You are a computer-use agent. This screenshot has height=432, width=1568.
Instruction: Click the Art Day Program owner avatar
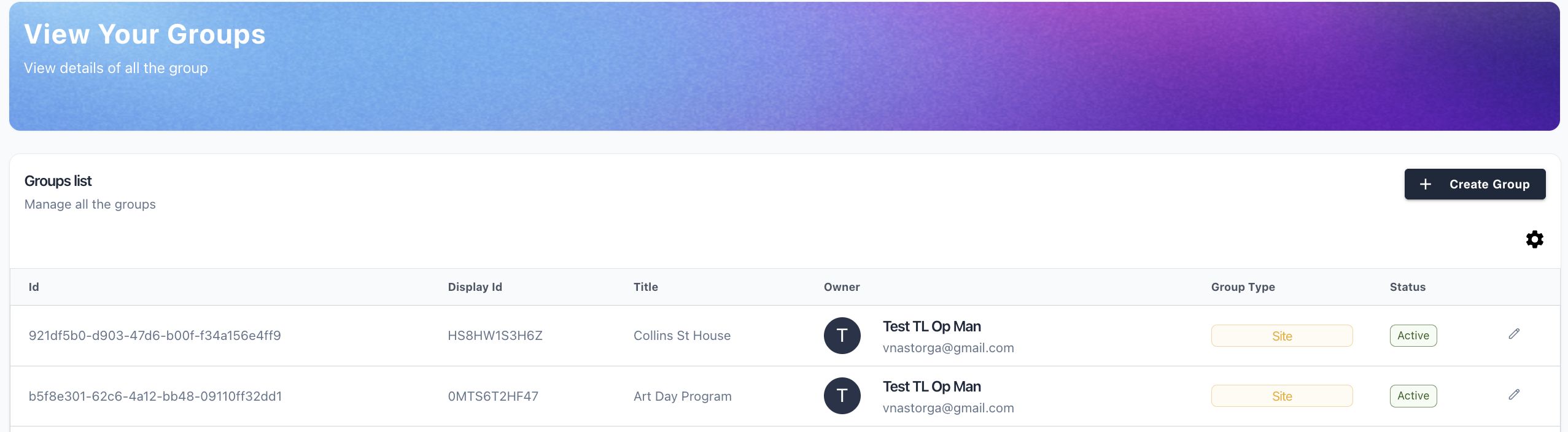pos(842,396)
